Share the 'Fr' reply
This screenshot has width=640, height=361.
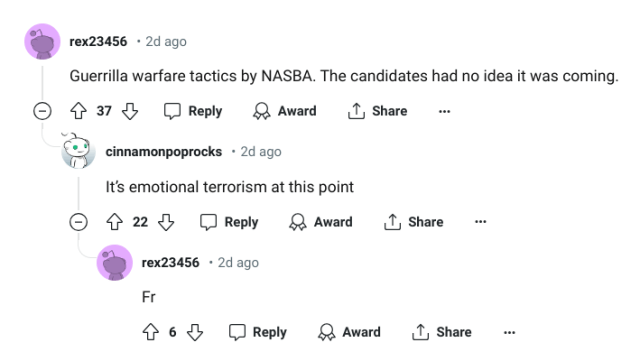point(442,332)
